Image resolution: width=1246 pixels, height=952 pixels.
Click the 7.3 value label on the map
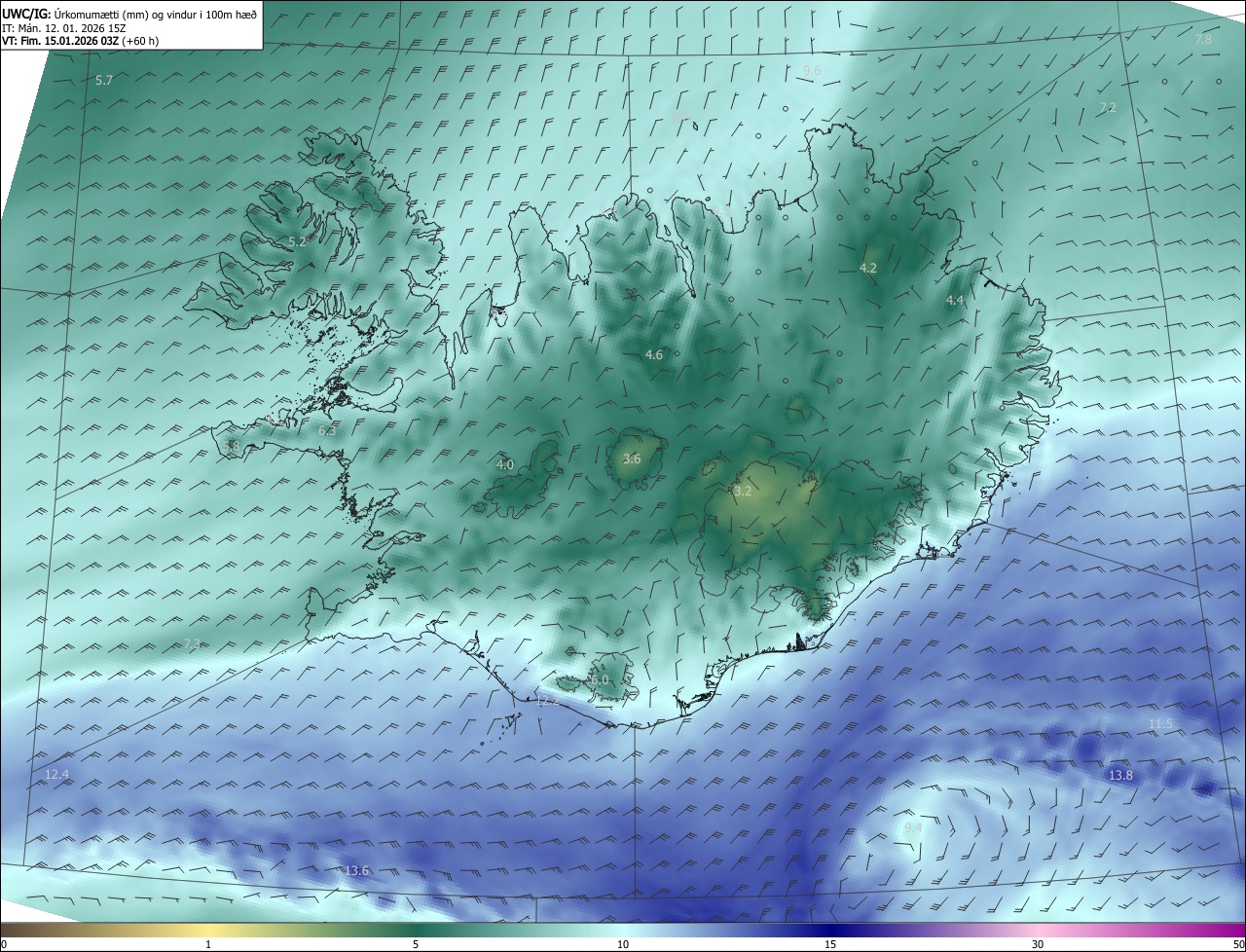192,644
